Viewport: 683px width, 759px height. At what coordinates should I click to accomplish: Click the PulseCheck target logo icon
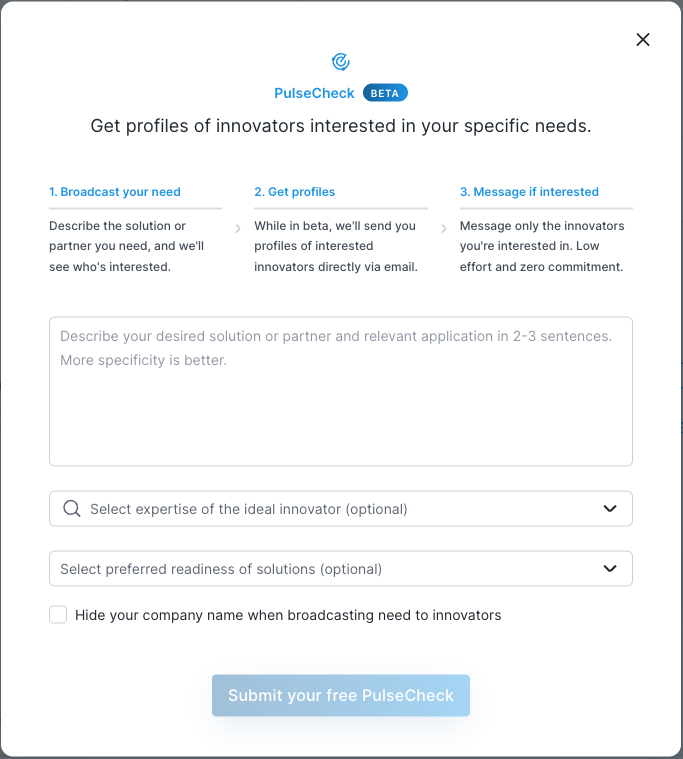coord(341,62)
